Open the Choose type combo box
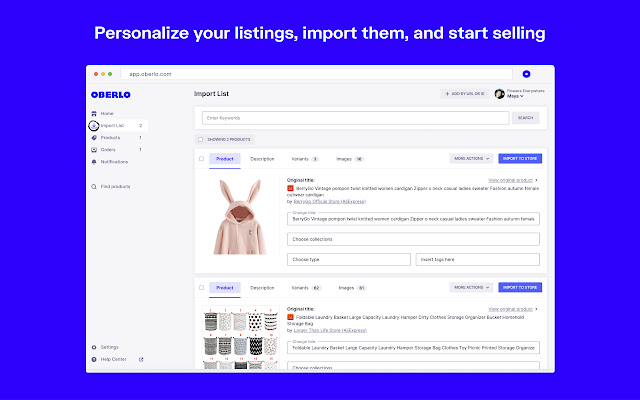 (349, 260)
